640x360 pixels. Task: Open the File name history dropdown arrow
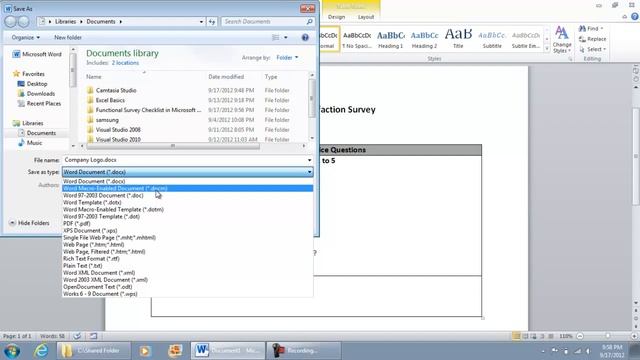pyautogui.click(x=309, y=160)
